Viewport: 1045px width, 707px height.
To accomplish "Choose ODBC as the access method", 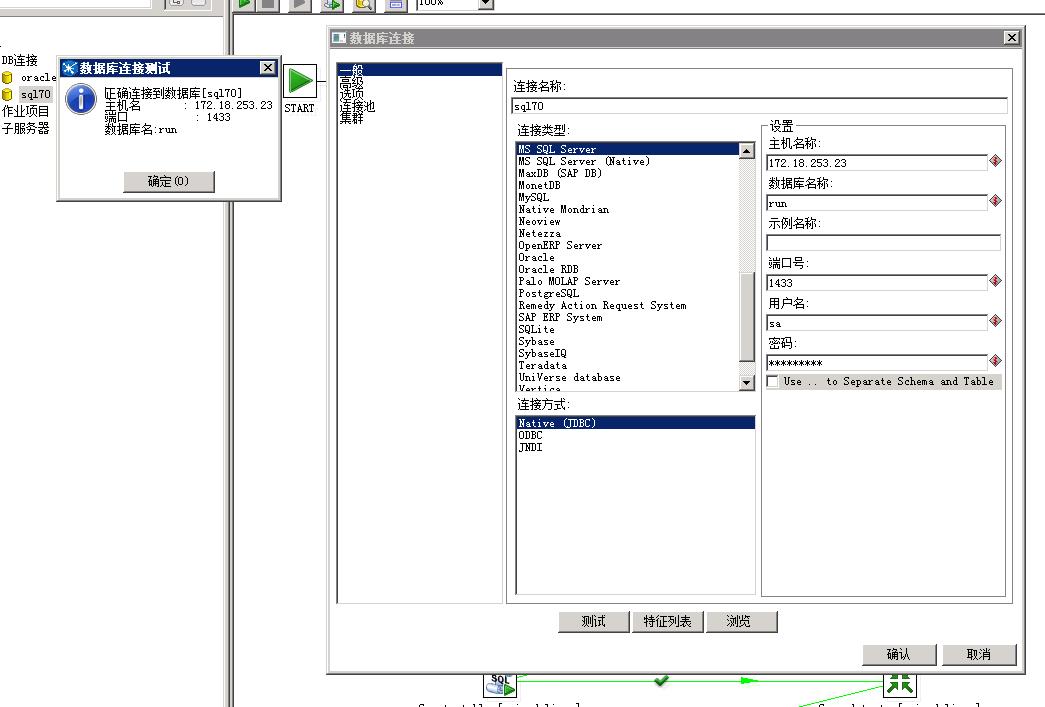I will click(530, 435).
